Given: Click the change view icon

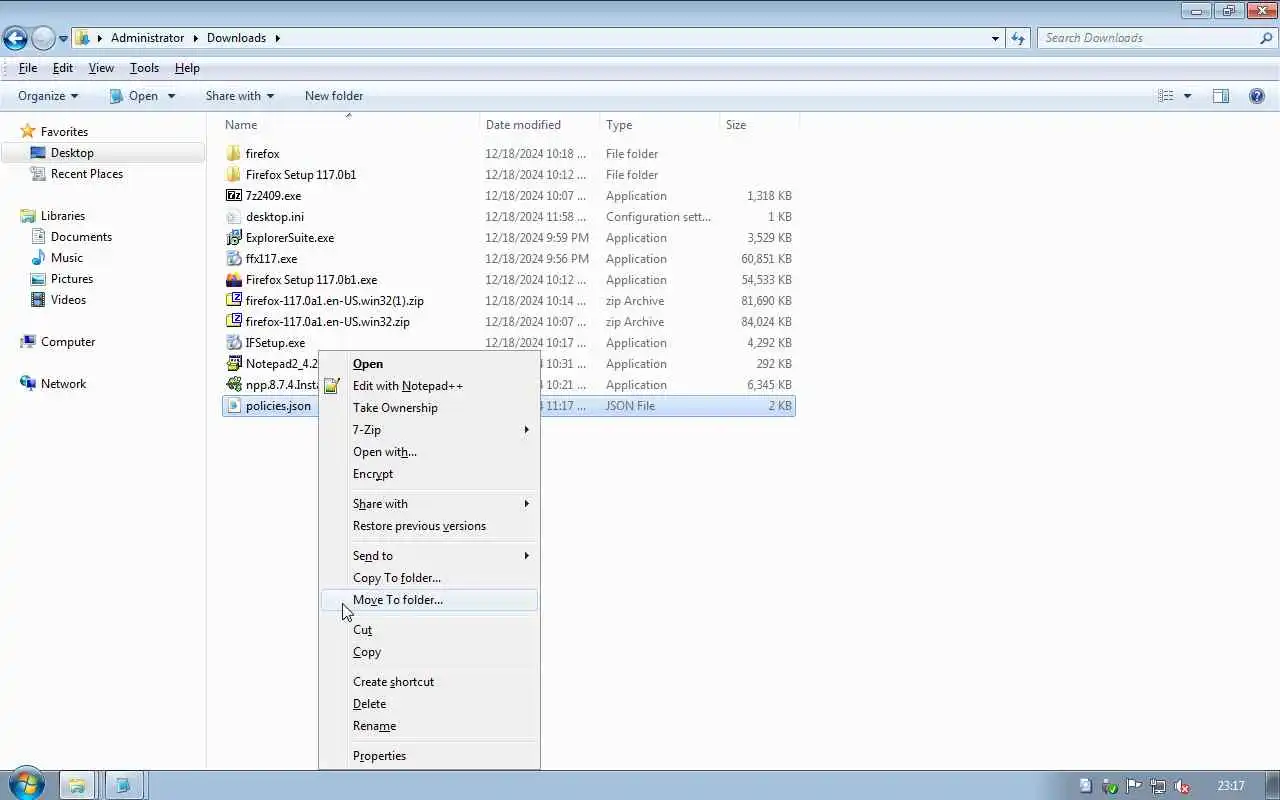Looking at the screenshot, I should [1166, 96].
